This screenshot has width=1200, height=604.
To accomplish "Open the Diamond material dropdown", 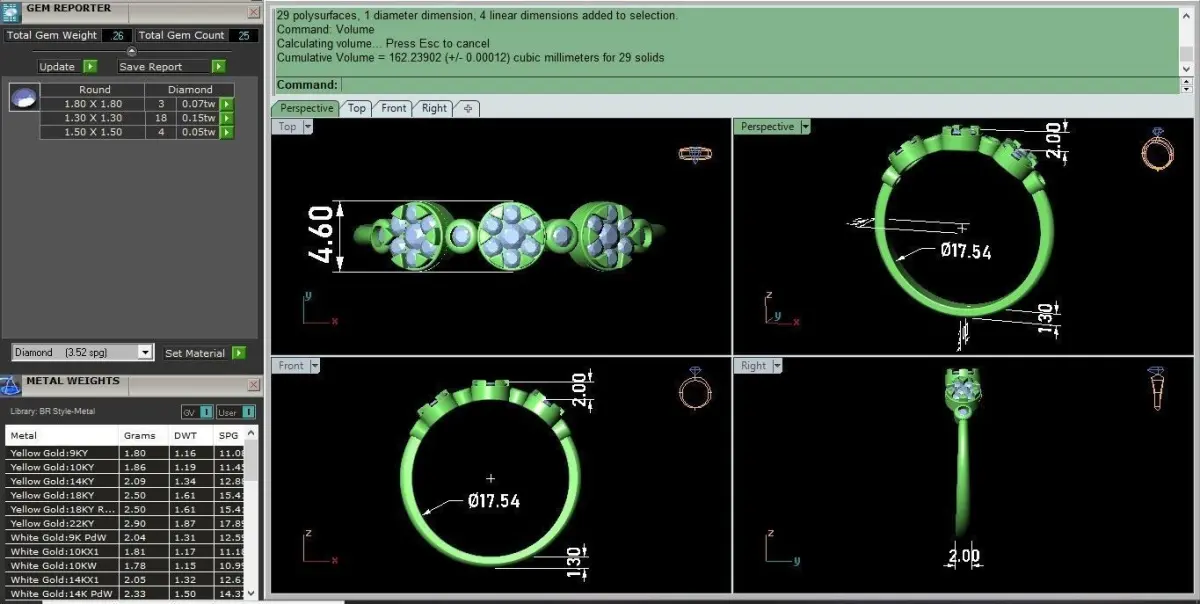I will click(x=145, y=352).
